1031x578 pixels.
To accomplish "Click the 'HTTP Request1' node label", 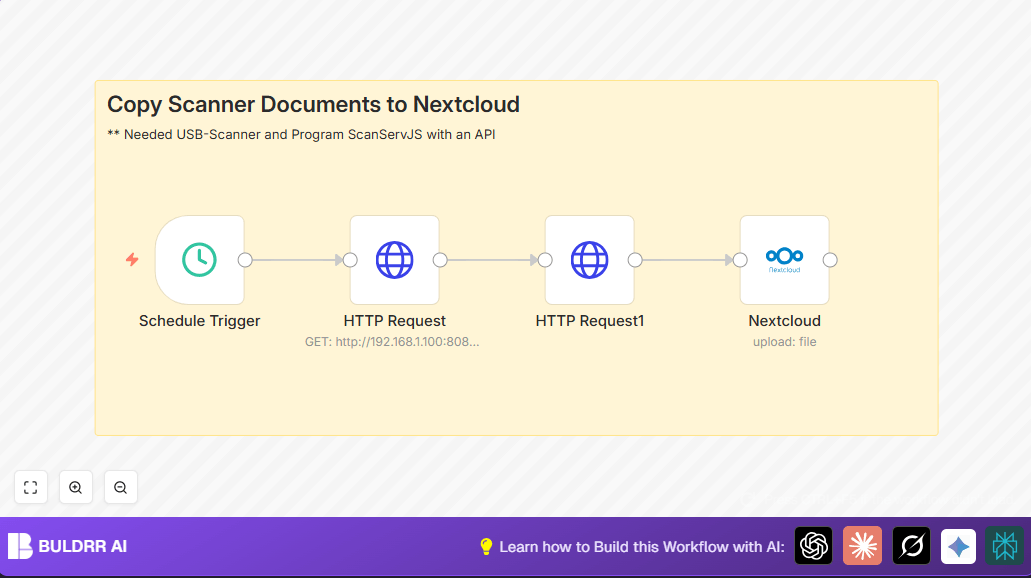I will (x=590, y=321).
